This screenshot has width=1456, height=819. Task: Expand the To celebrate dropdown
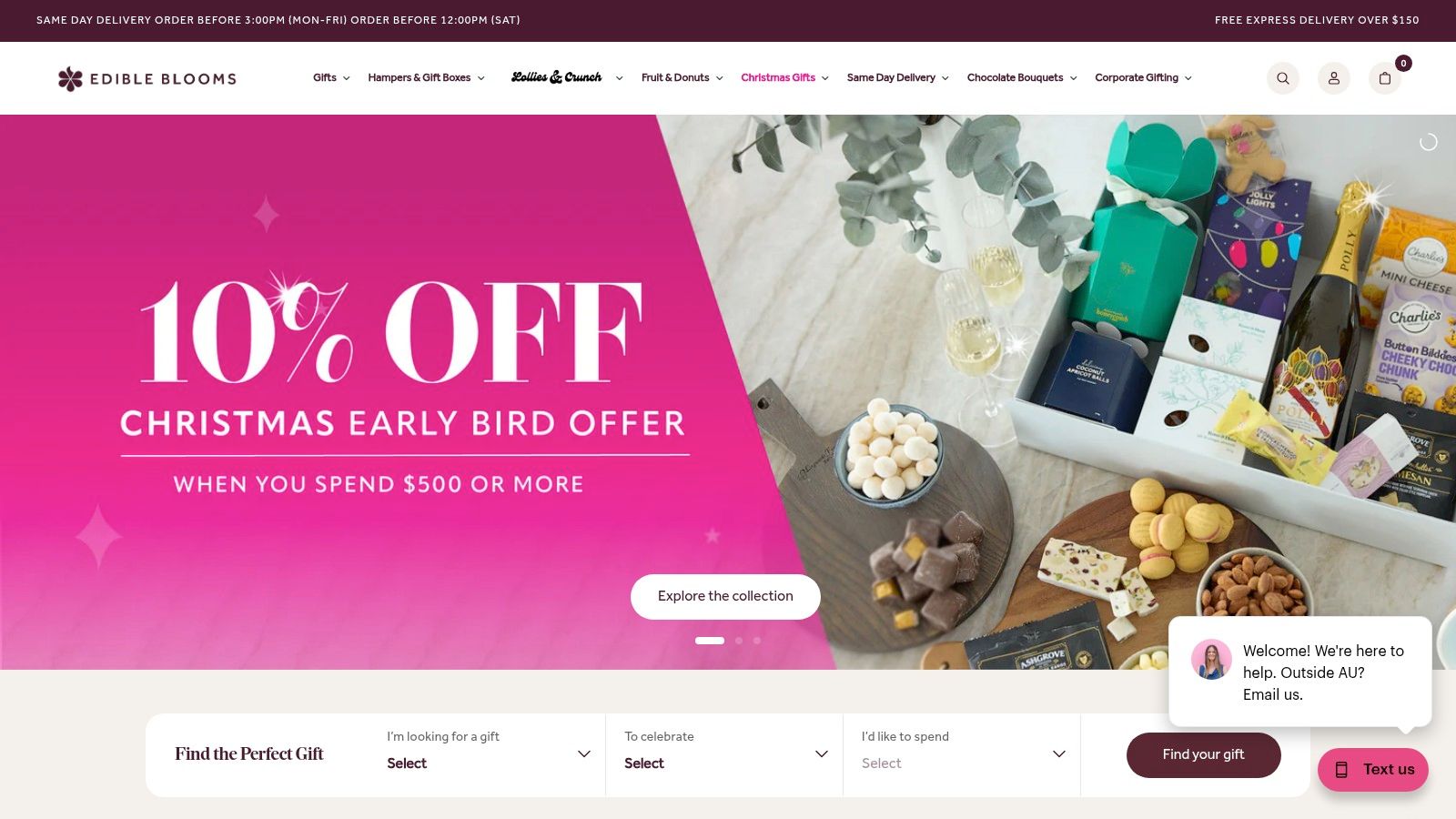coord(724,754)
